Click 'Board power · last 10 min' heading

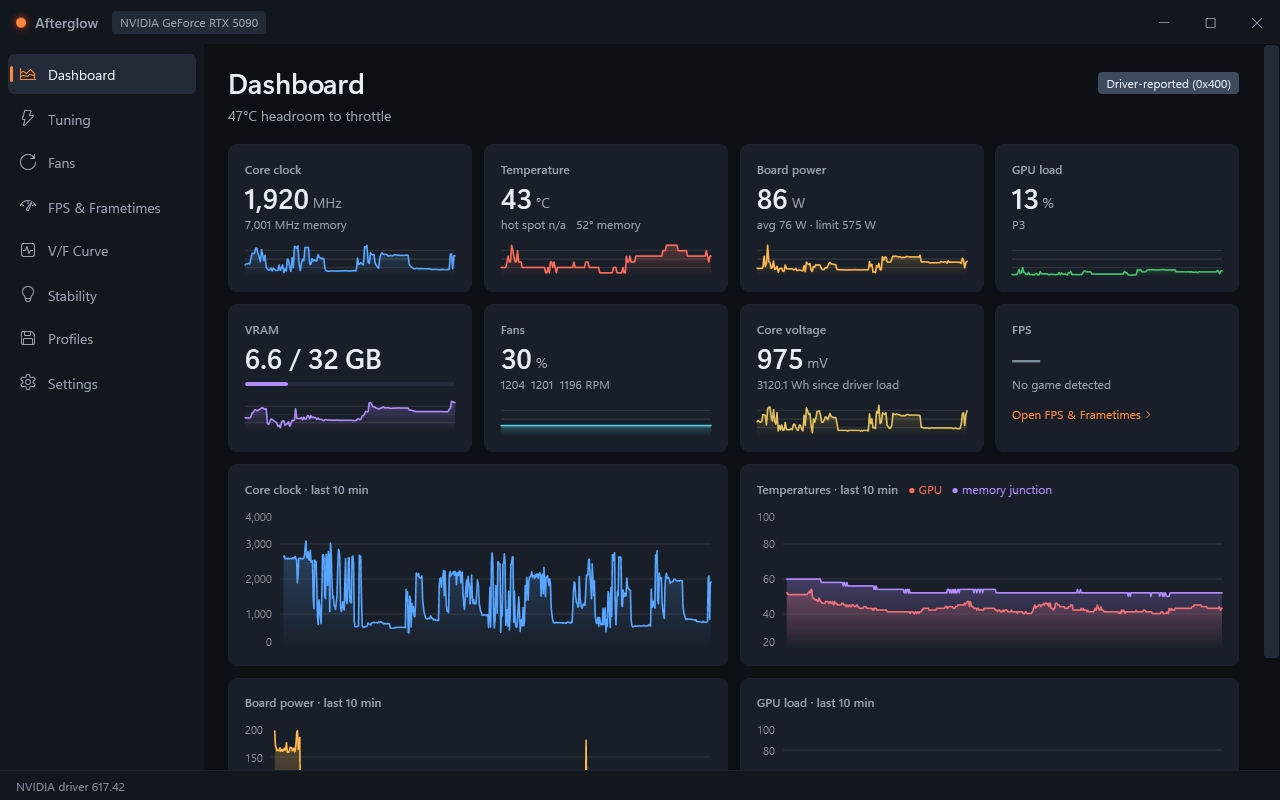coord(313,703)
